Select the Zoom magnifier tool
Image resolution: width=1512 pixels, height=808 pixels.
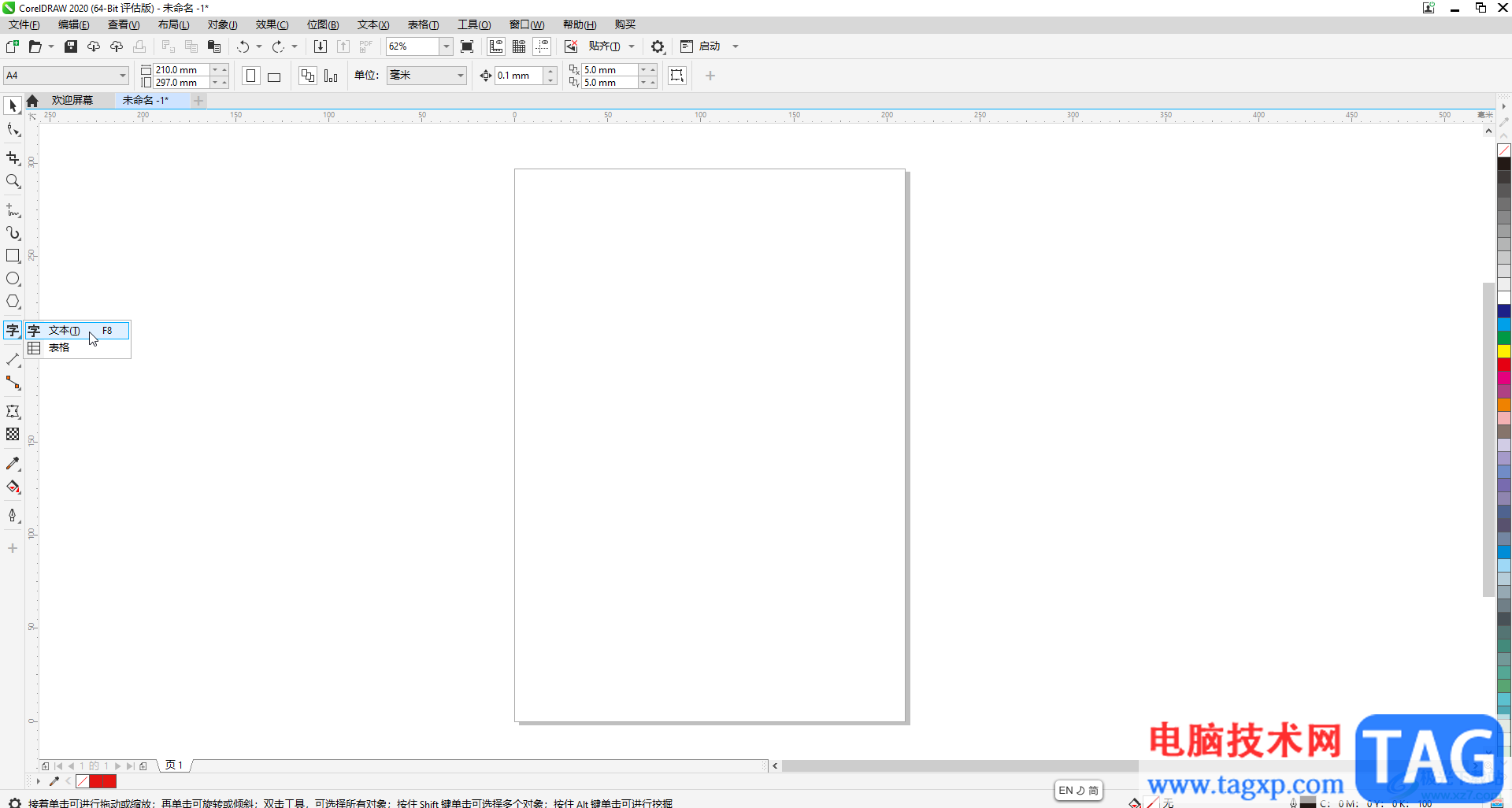click(13, 181)
